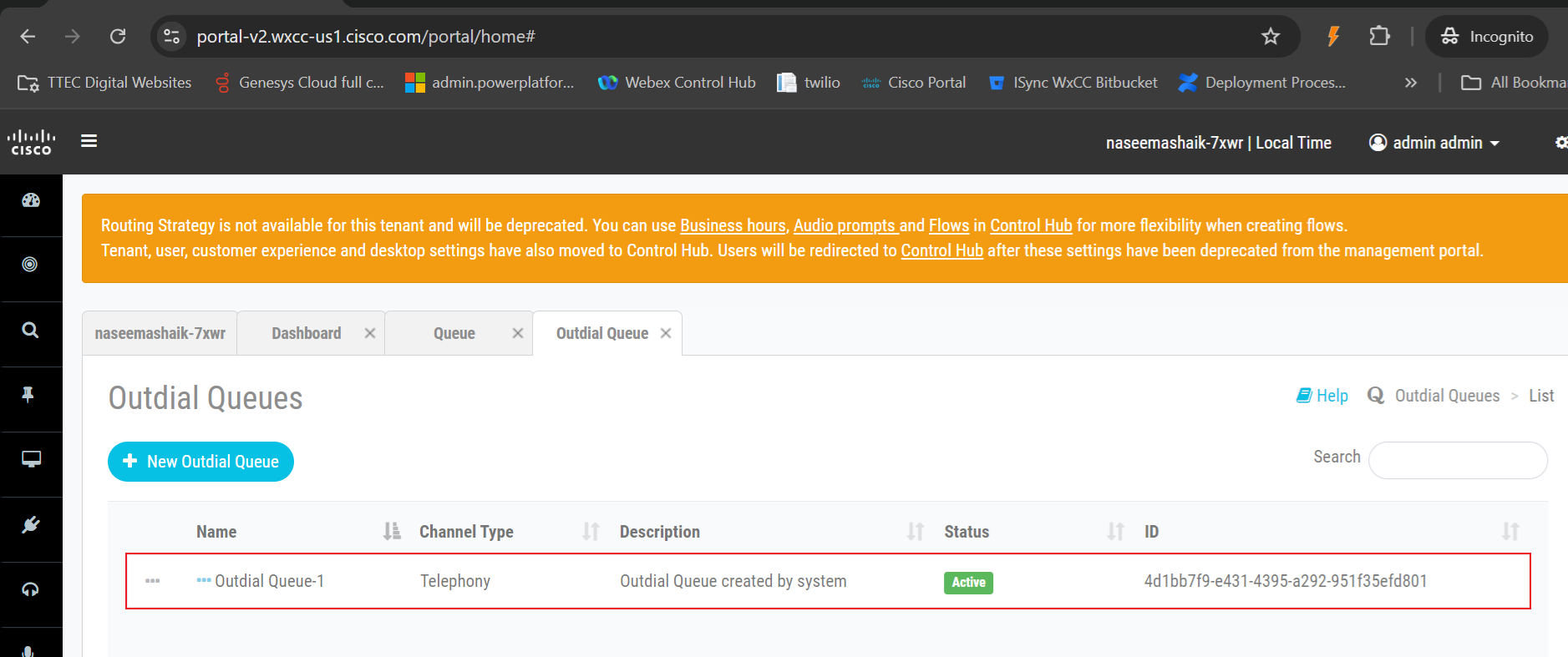The height and width of the screenshot is (657, 1568).
Task: Open Cisco Portal bookmark
Action: (914, 83)
